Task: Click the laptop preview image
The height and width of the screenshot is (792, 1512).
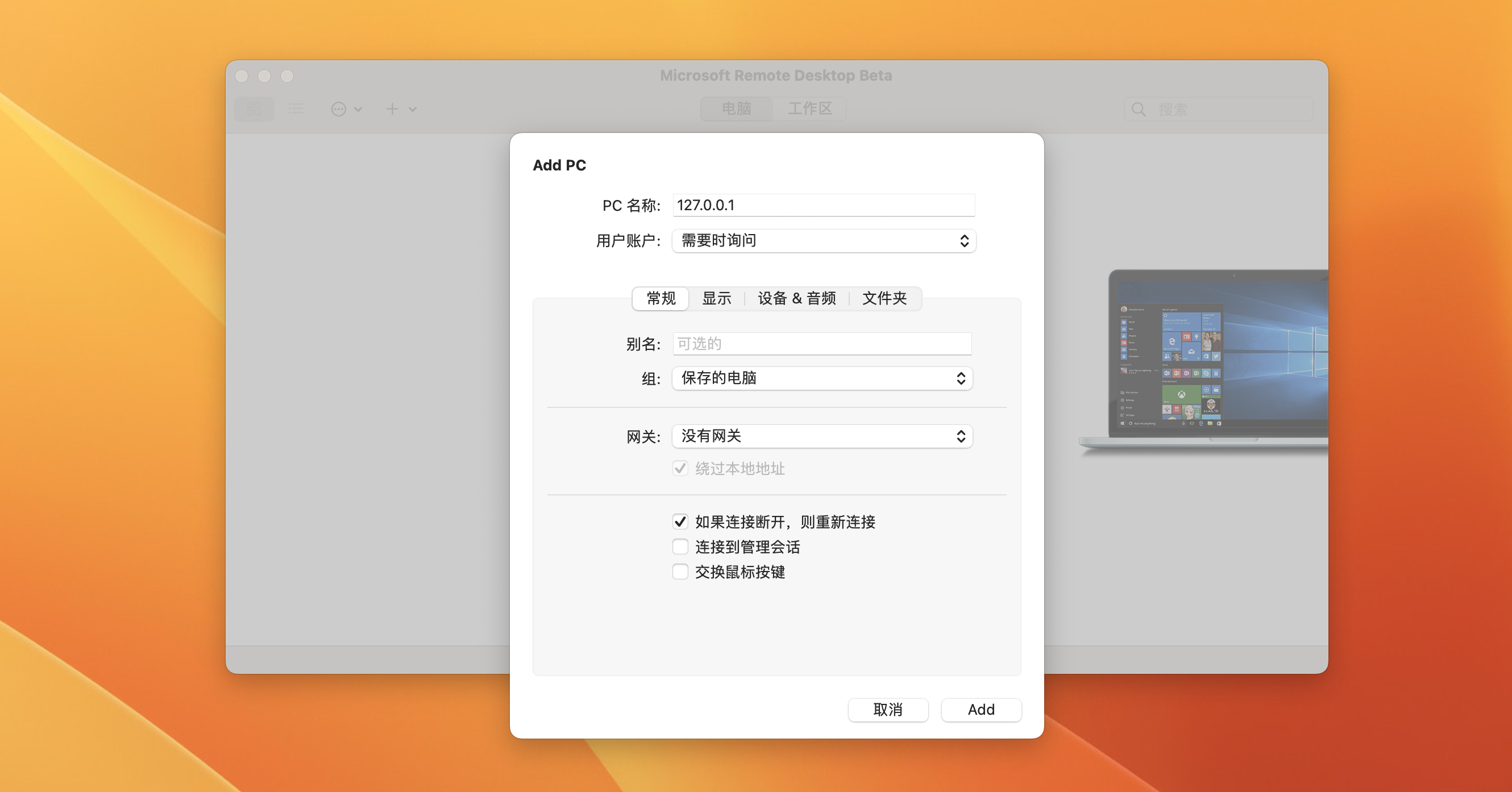Action: tap(1209, 361)
